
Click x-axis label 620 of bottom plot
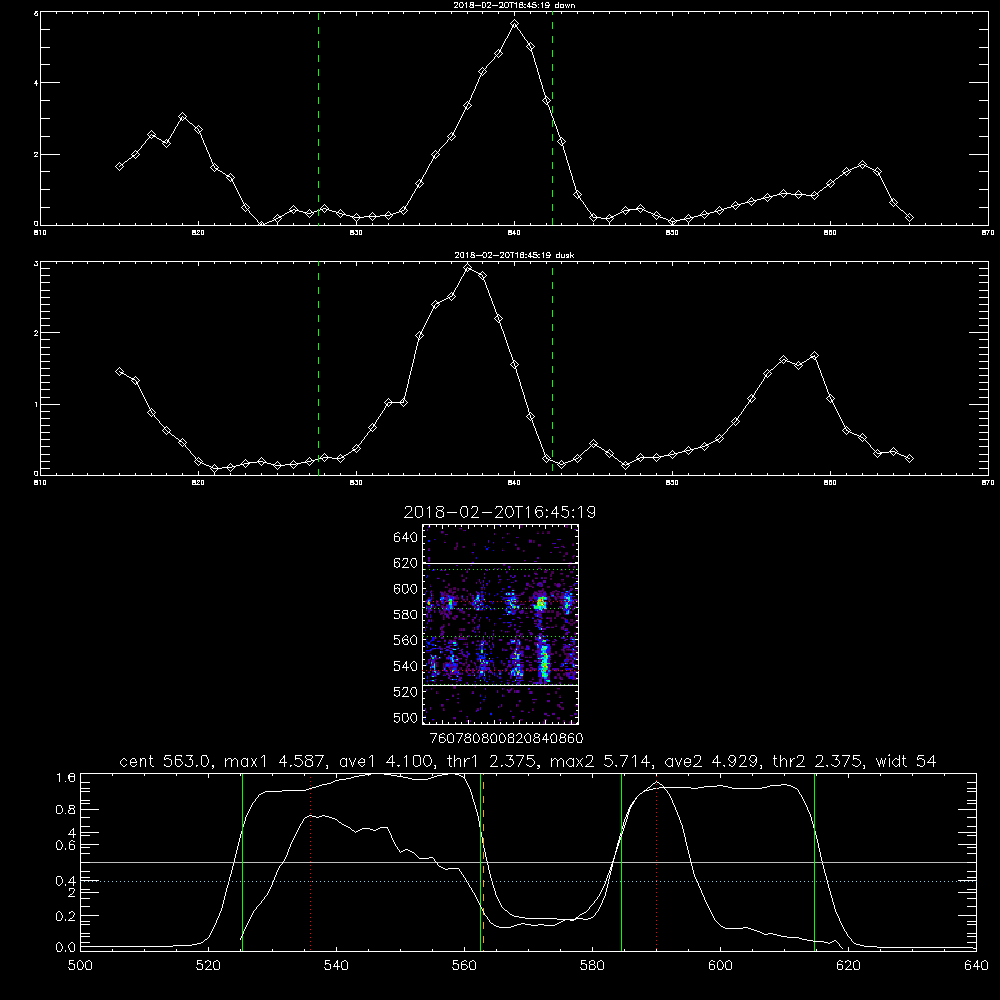coord(848,966)
